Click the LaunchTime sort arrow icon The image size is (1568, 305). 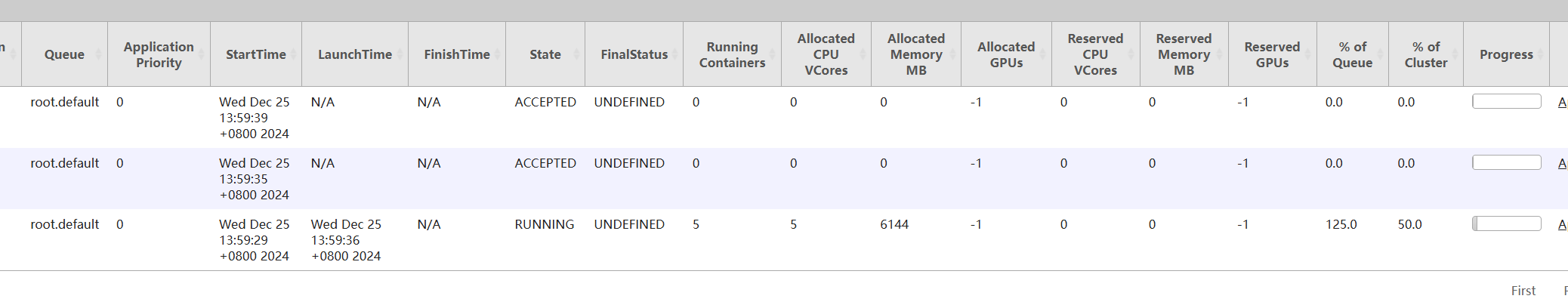point(400,54)
